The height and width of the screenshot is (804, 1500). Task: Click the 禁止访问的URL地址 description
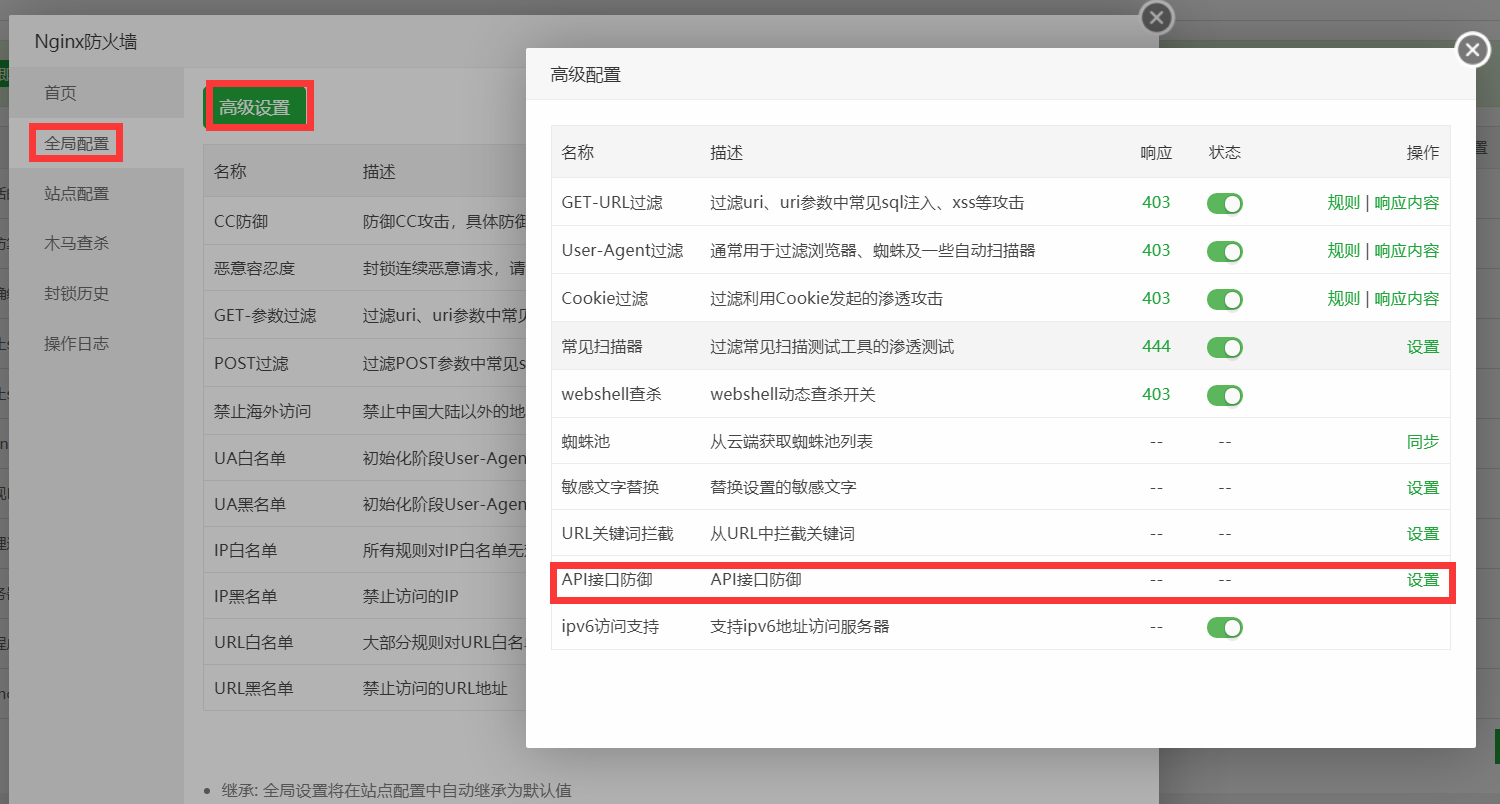pos(435,688)
